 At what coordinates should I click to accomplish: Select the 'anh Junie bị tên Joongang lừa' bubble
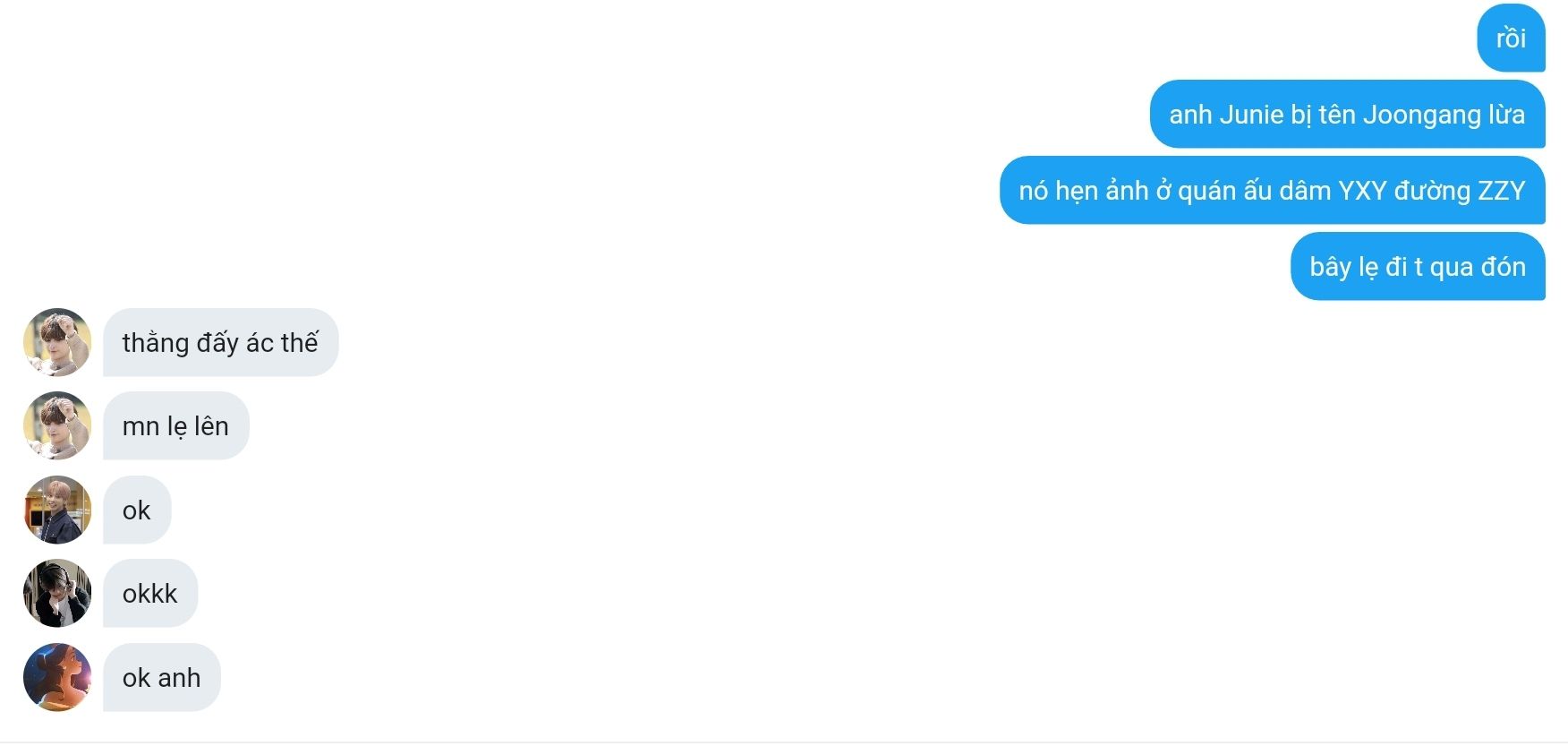coord(1347,115)
